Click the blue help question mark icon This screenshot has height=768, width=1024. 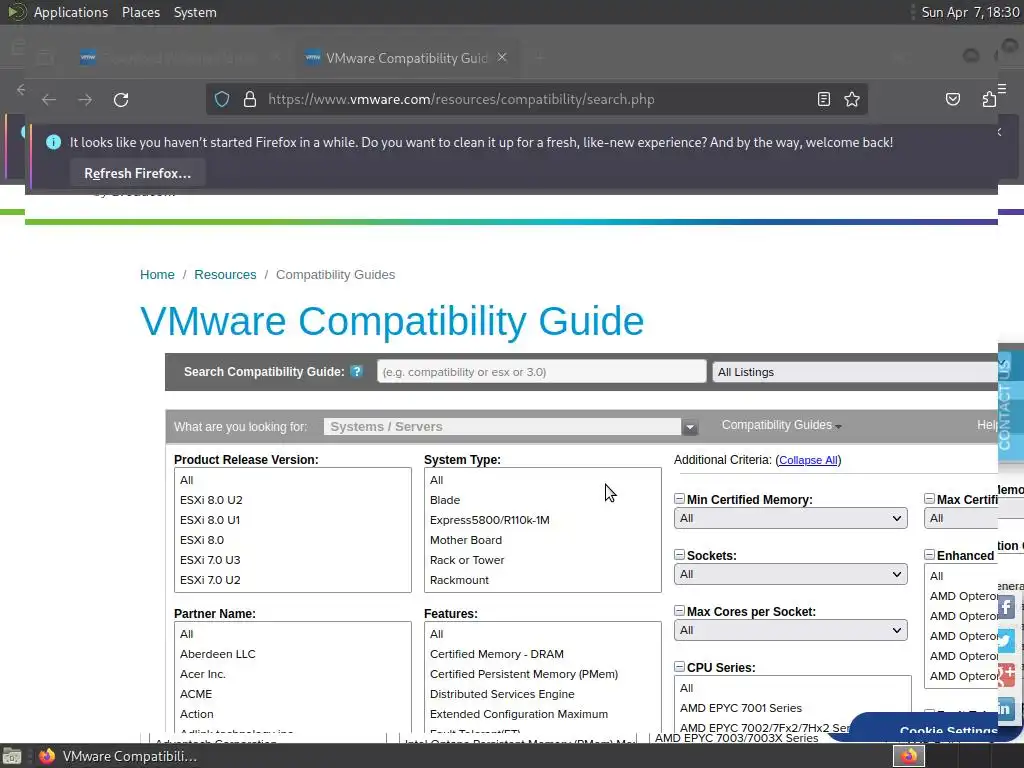[x=356, y=372]
